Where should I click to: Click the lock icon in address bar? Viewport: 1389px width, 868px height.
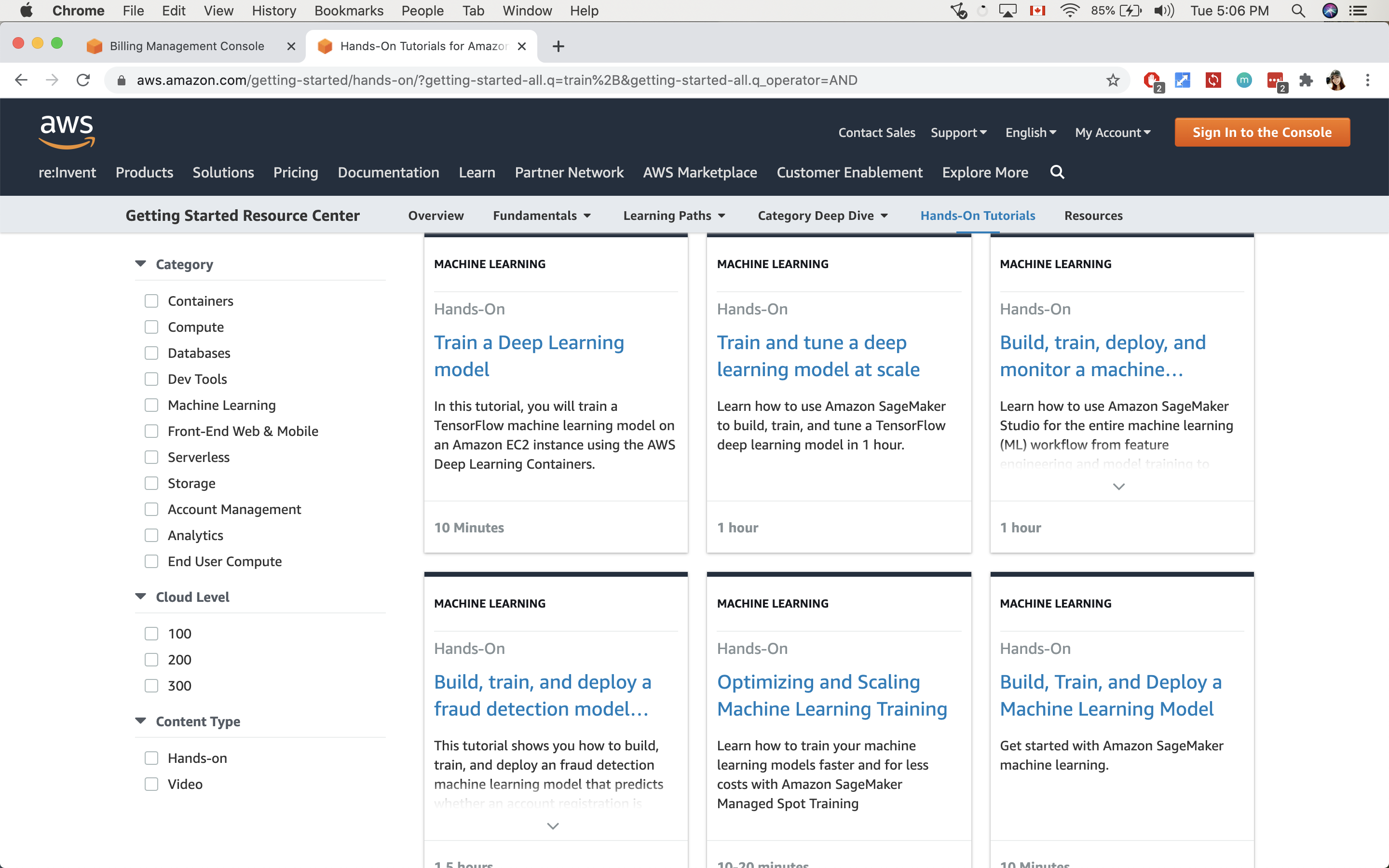121,81
